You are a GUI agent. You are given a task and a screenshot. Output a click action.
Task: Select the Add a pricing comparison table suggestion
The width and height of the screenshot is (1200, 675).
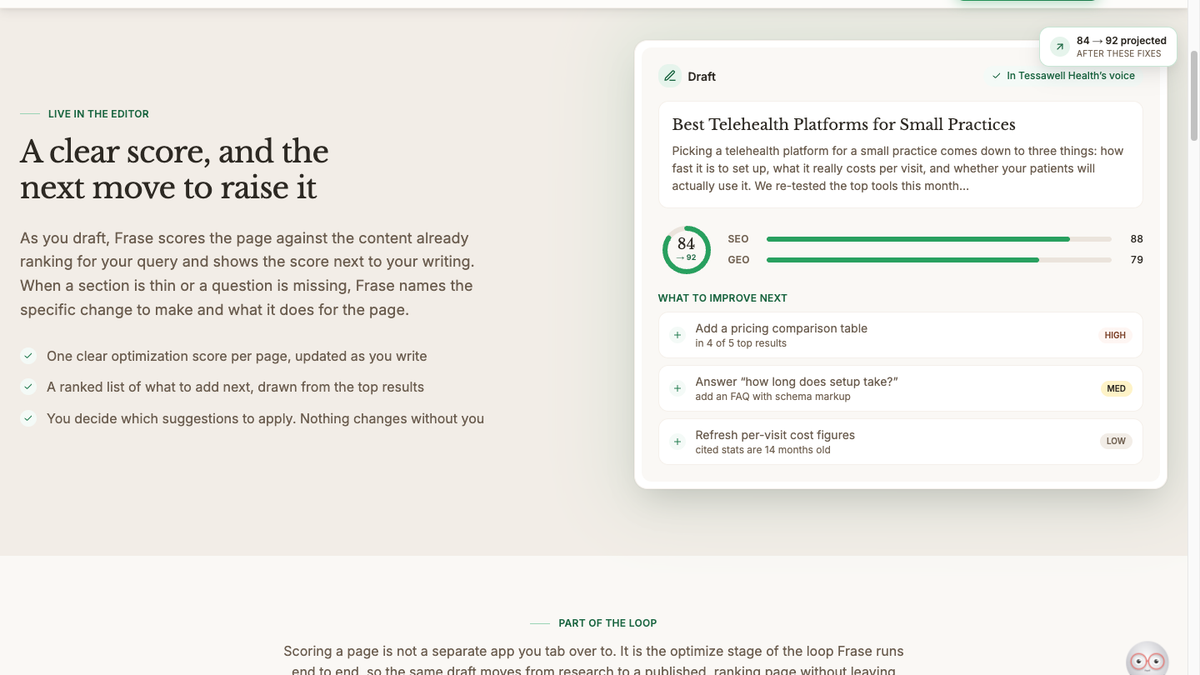[900, 335]
